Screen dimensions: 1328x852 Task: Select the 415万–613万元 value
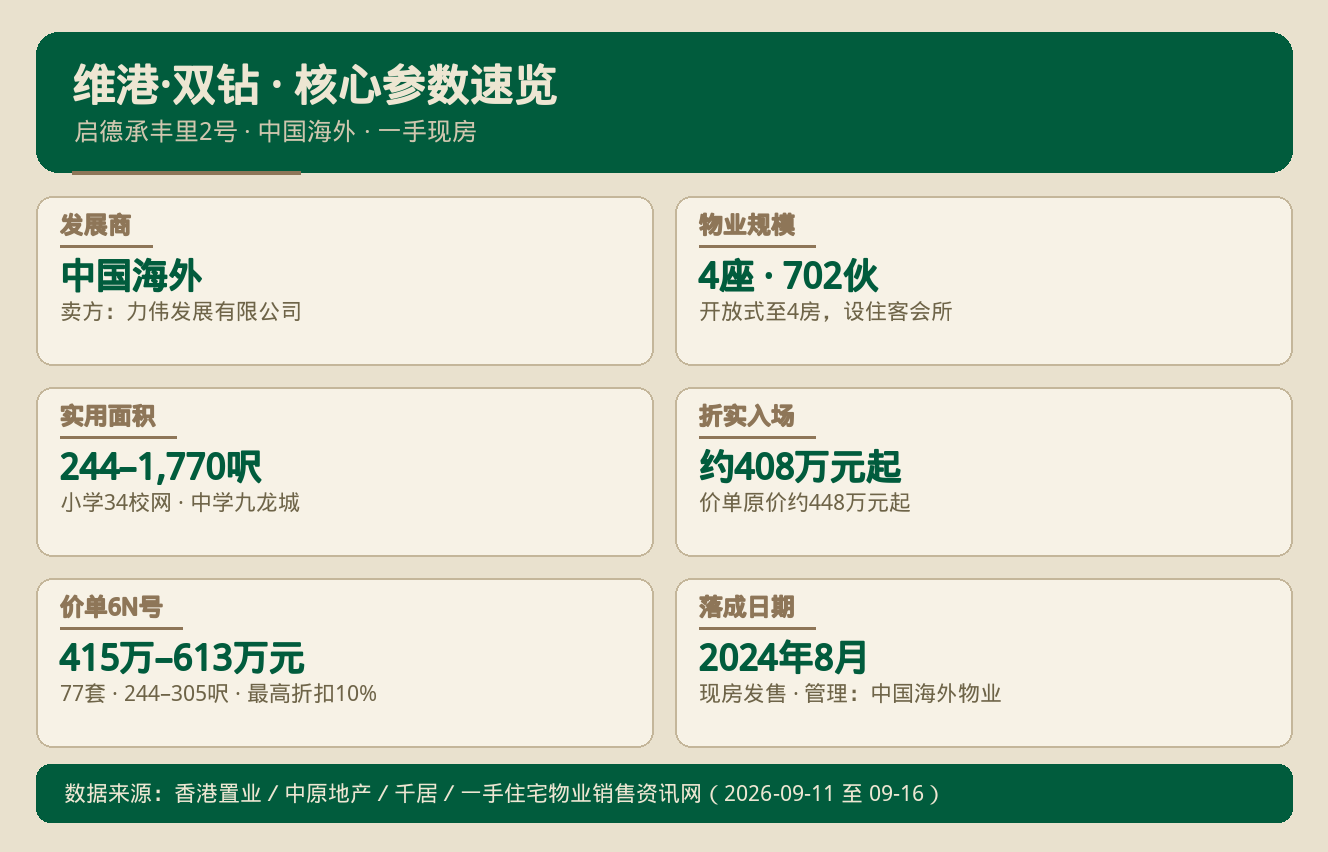tap(182, 657)
